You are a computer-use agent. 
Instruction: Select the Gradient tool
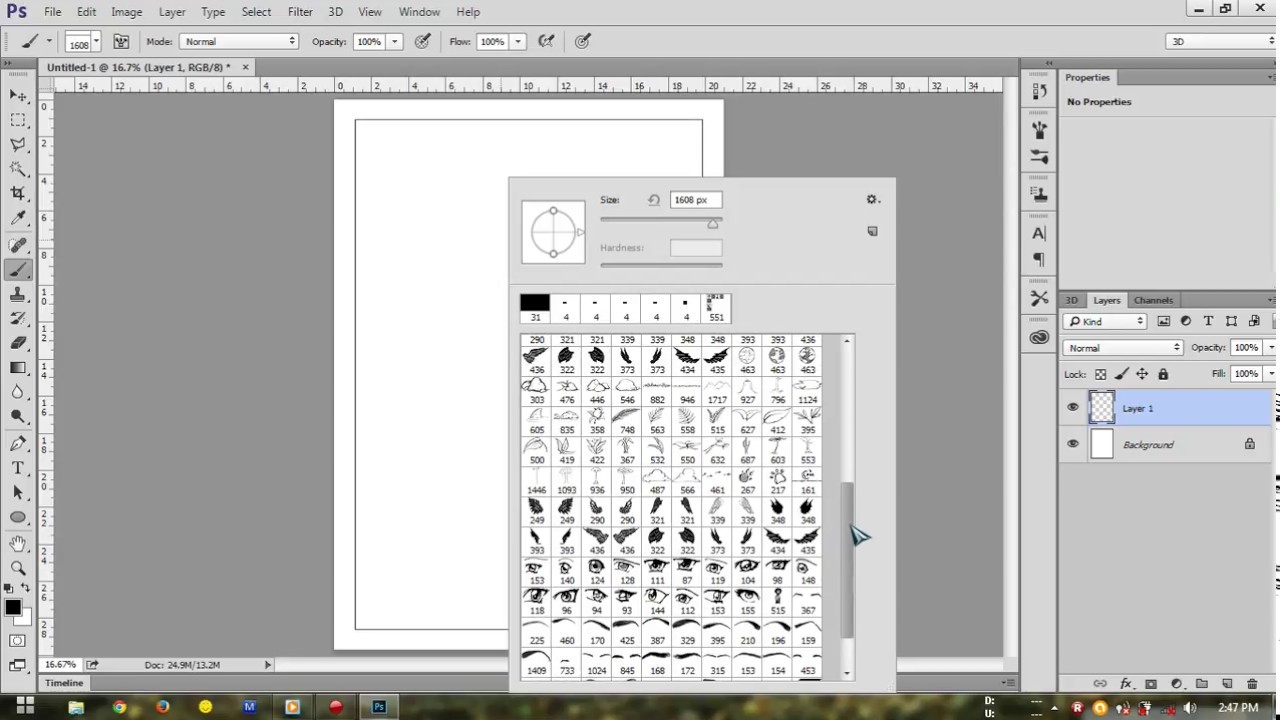point(18,367)
